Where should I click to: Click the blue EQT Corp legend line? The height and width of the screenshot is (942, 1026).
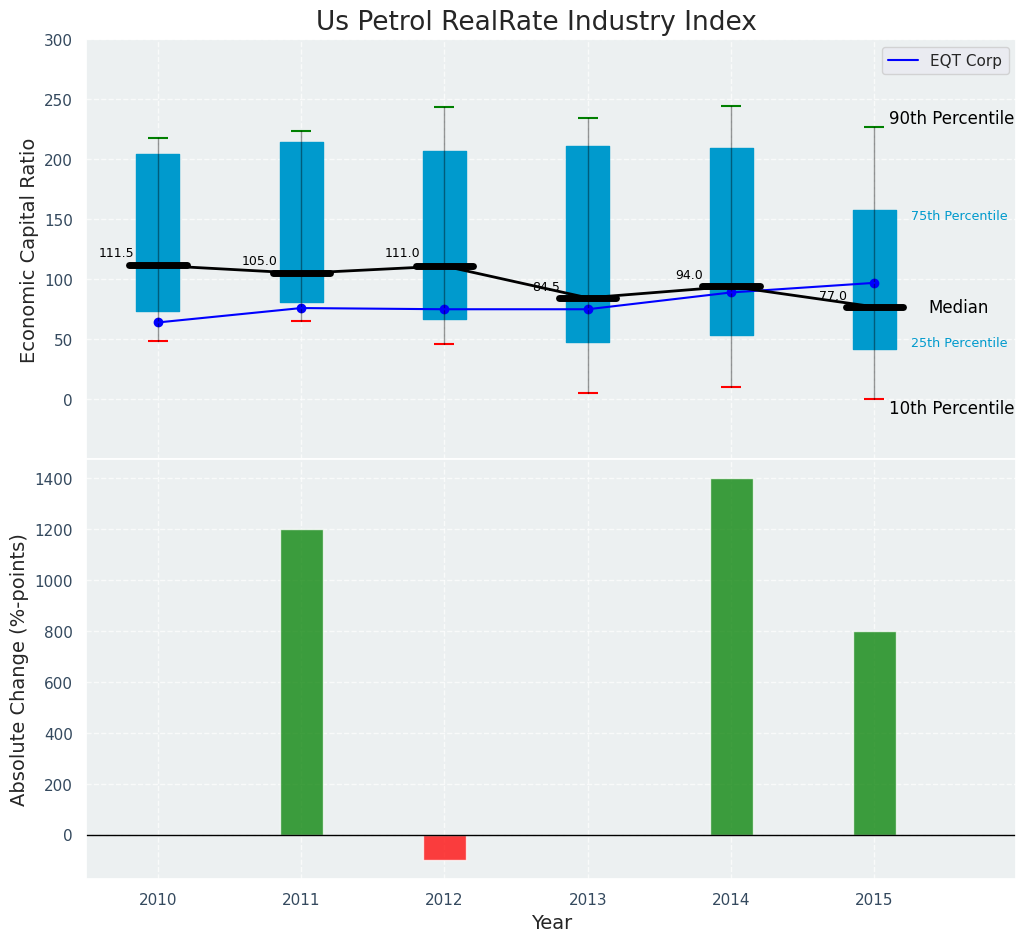click(905, 60)
